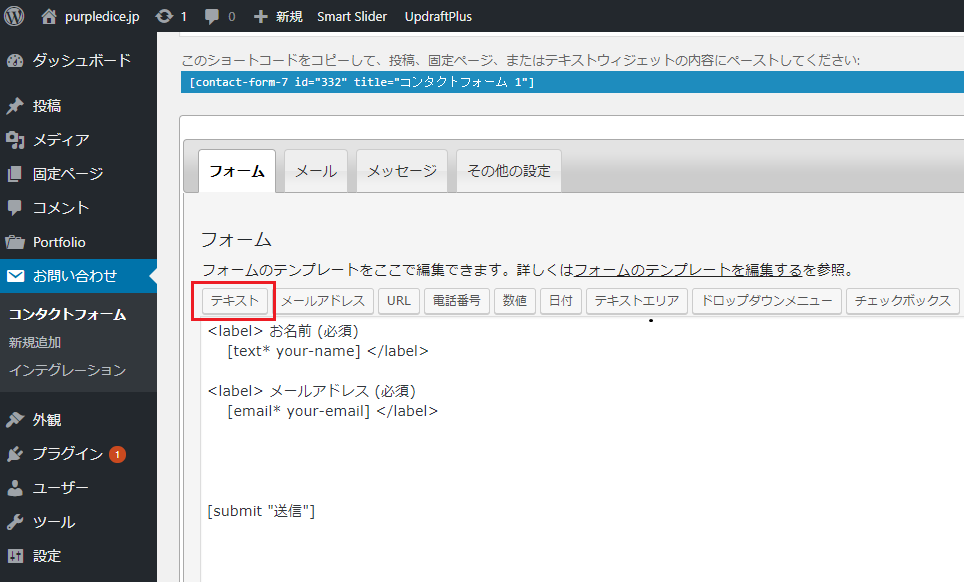The height and width of the screenshot is (582, 964).
Task: Click the メディア media icon
Action: [x=15, y=140]
